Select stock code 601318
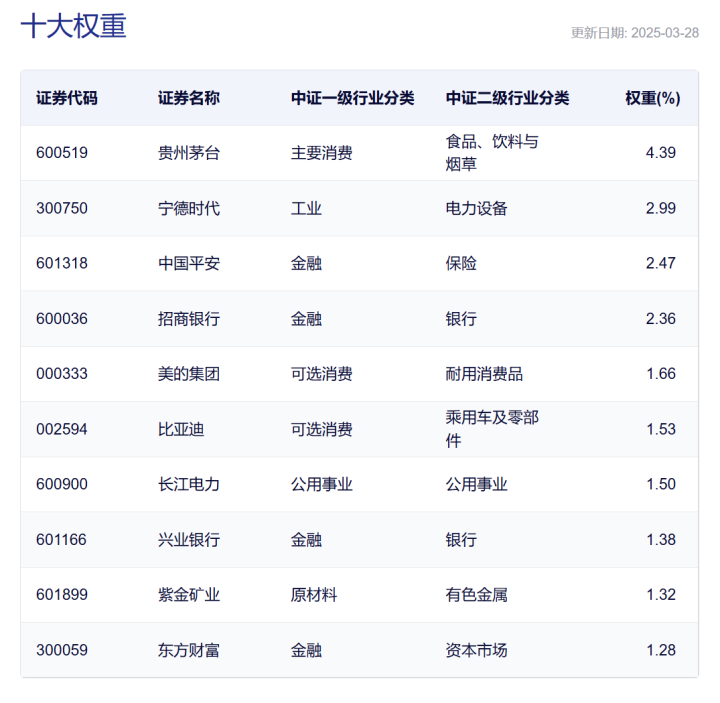The height and width of the screenshot is (703, 720). pyautogui.click(x=62, y=264)
